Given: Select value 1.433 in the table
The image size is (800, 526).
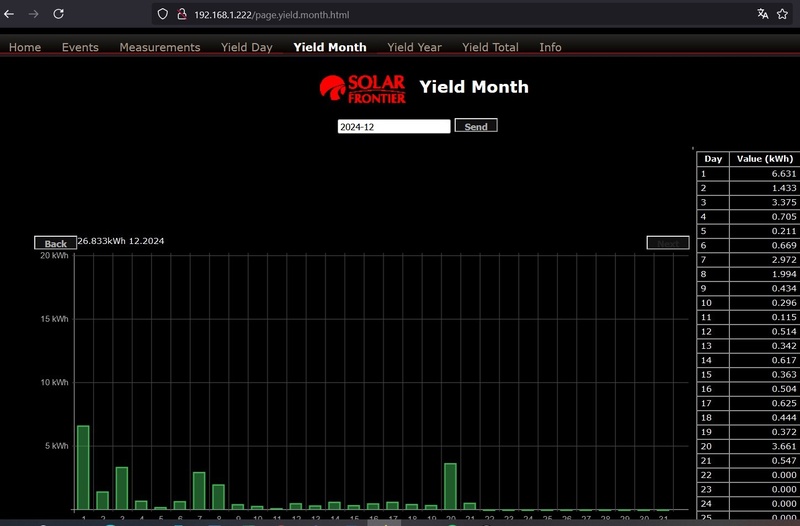Looking at the screenshot, I should (x=784, y=188).
